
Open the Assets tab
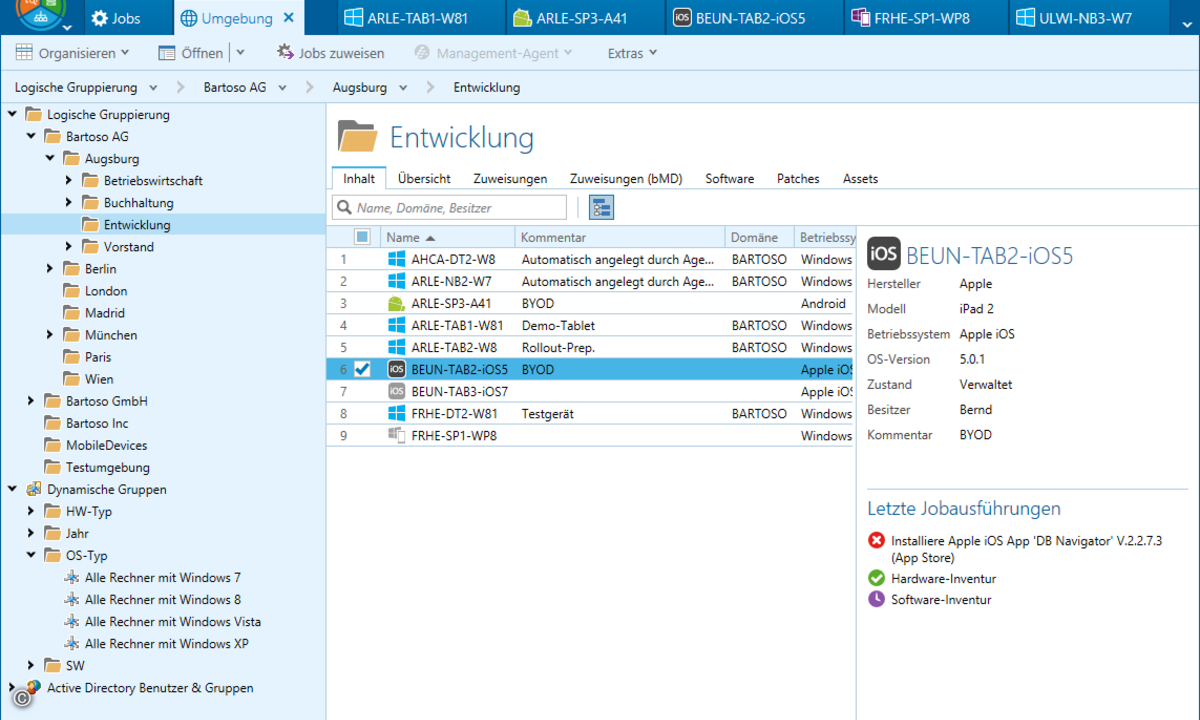coord(860,178)
